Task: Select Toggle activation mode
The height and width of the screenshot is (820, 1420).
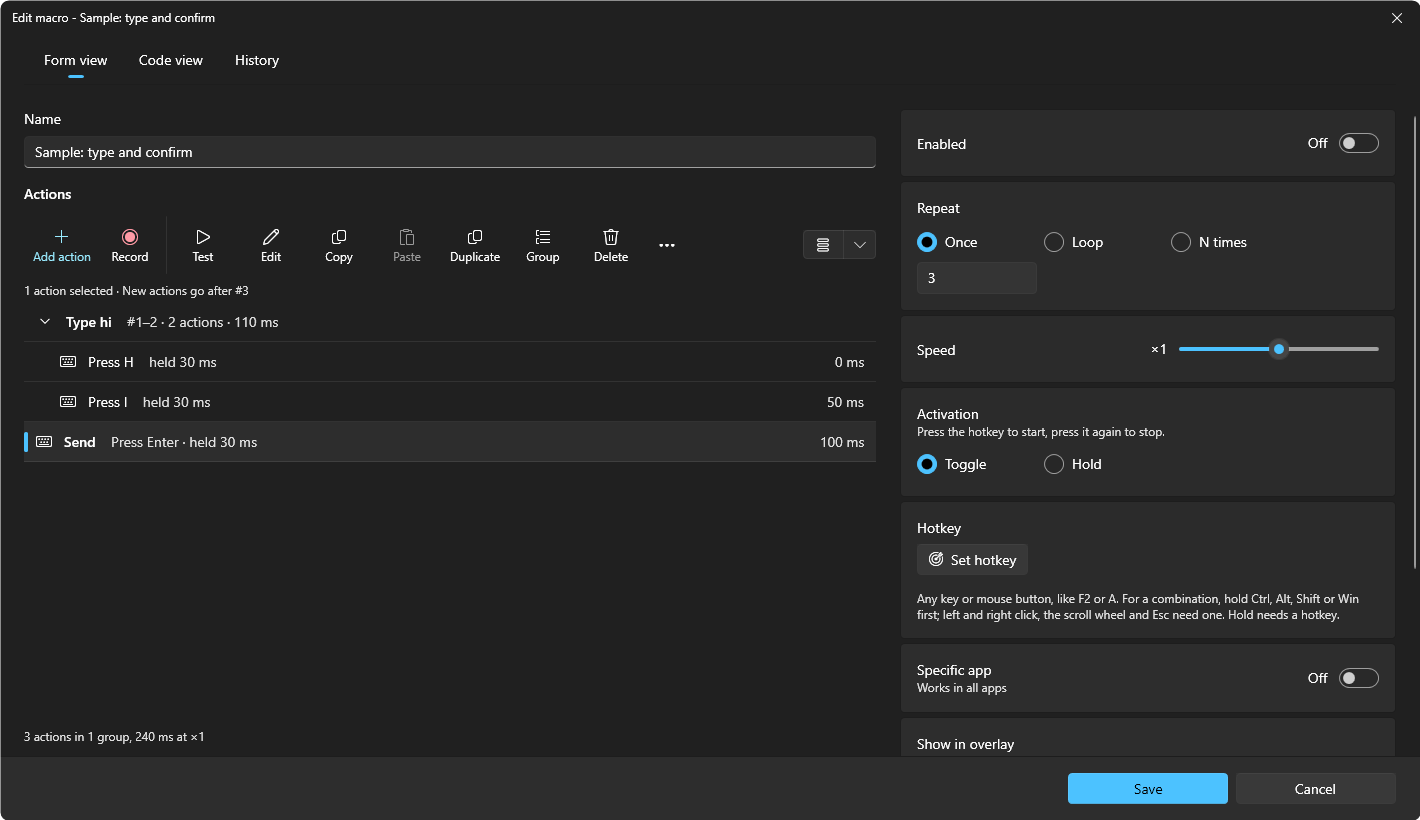Action: click(927, 464)
